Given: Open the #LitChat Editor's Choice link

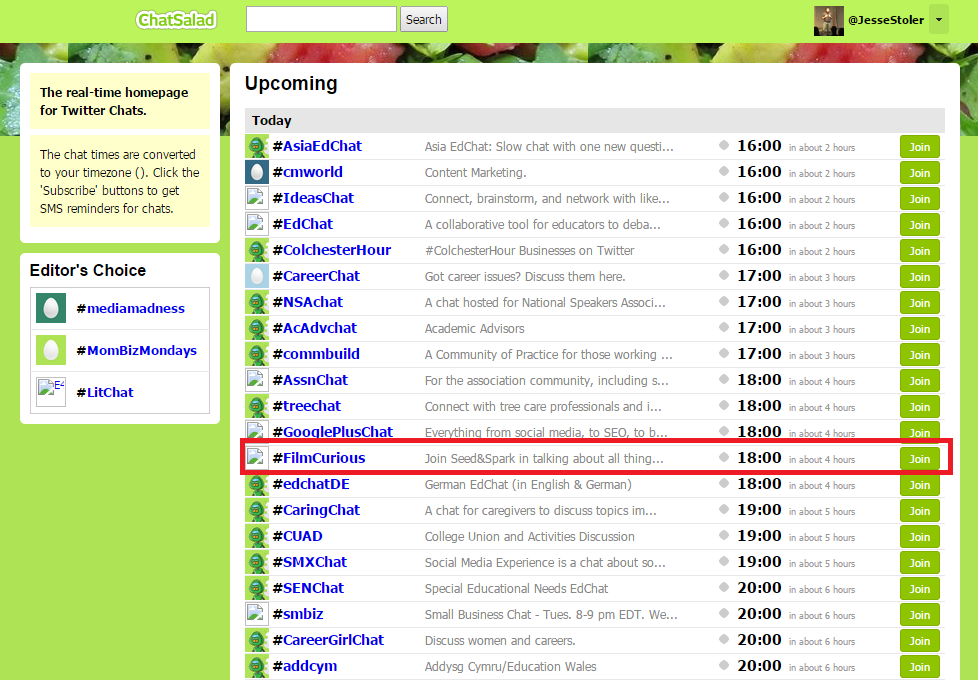Looking at the screenshot, I should coord(105,392).
